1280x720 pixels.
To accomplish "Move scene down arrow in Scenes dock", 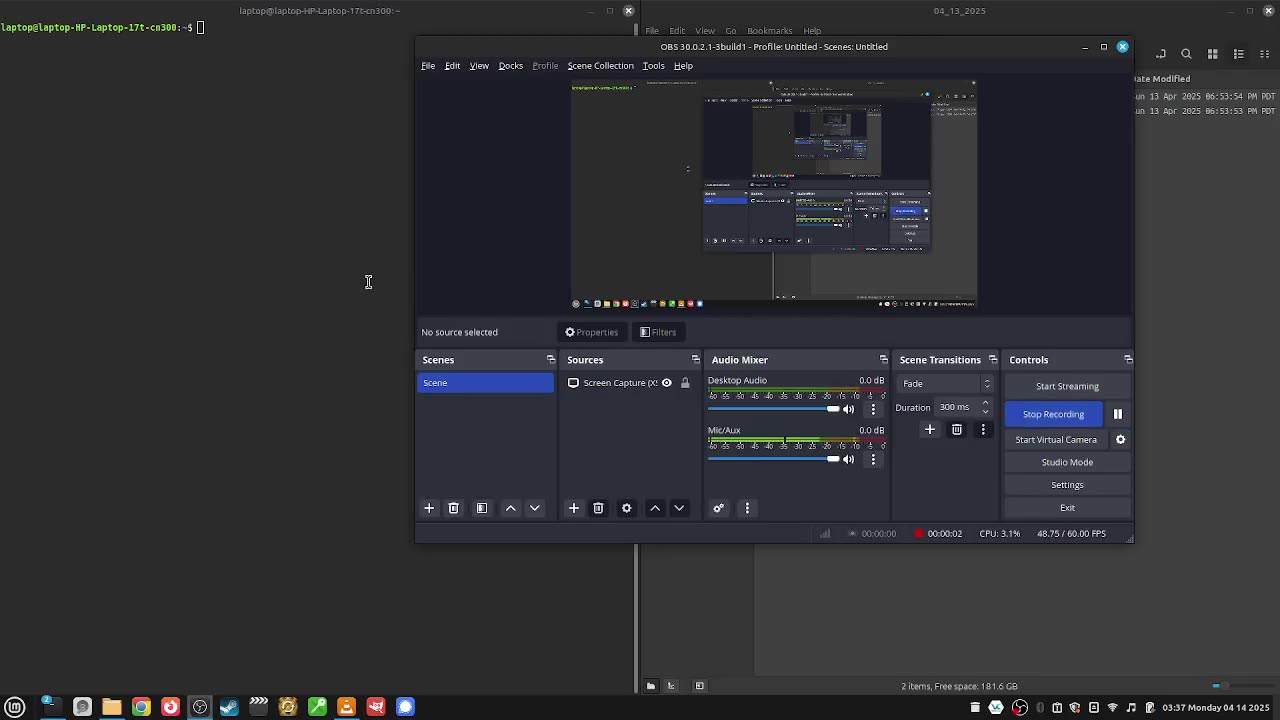I will [x=534, y=508].
